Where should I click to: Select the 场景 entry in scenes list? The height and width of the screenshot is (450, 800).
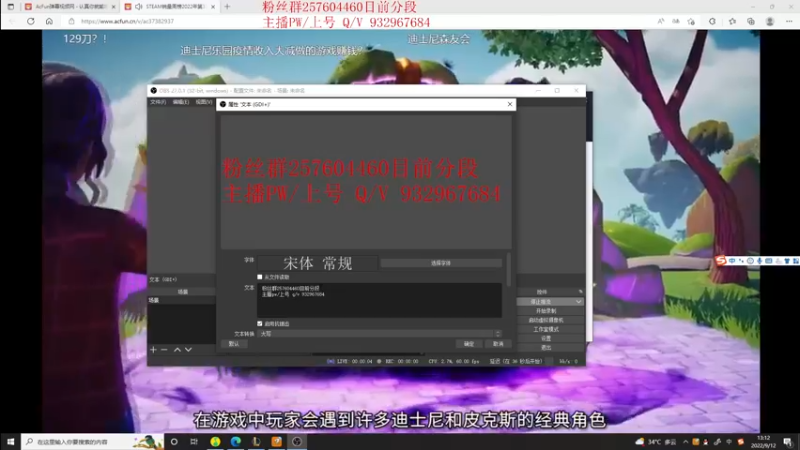[x=181, y=301]
